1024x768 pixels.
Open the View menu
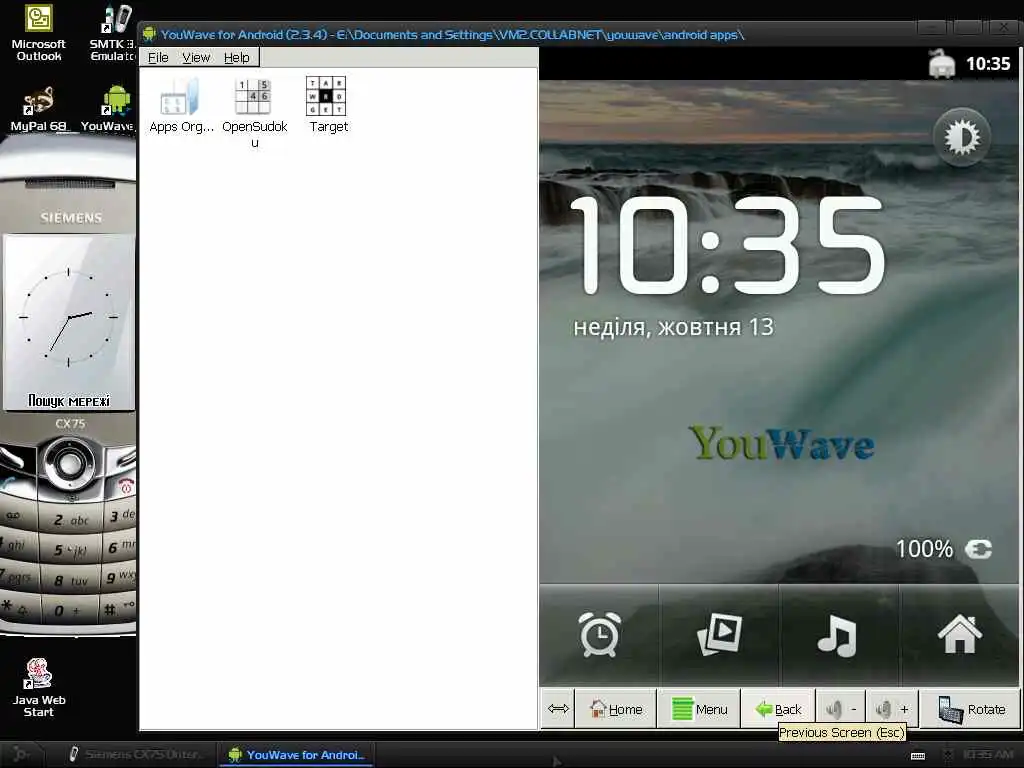196,57
